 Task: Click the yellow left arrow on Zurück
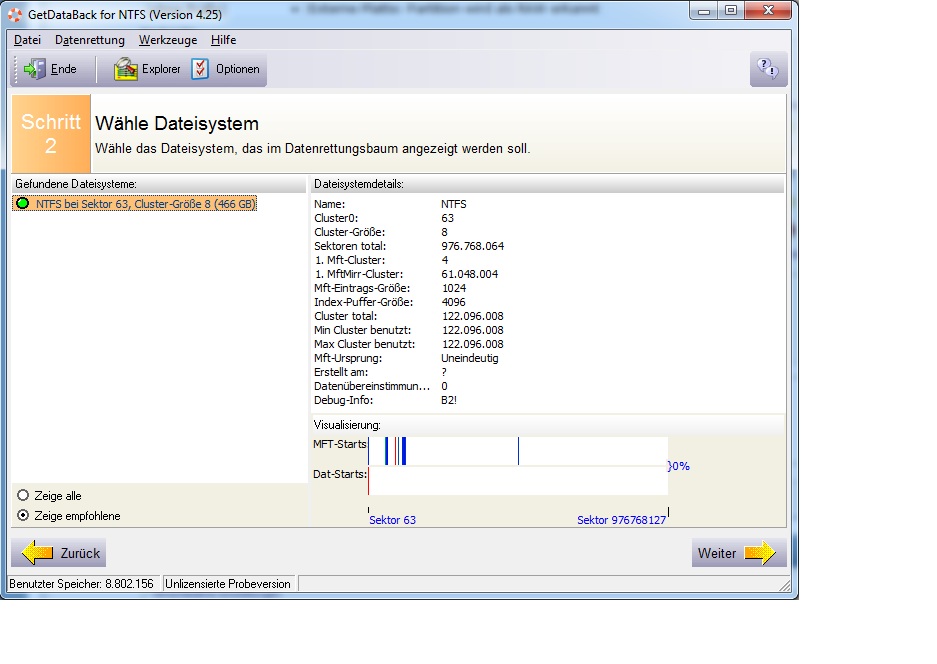pos(37,553)
